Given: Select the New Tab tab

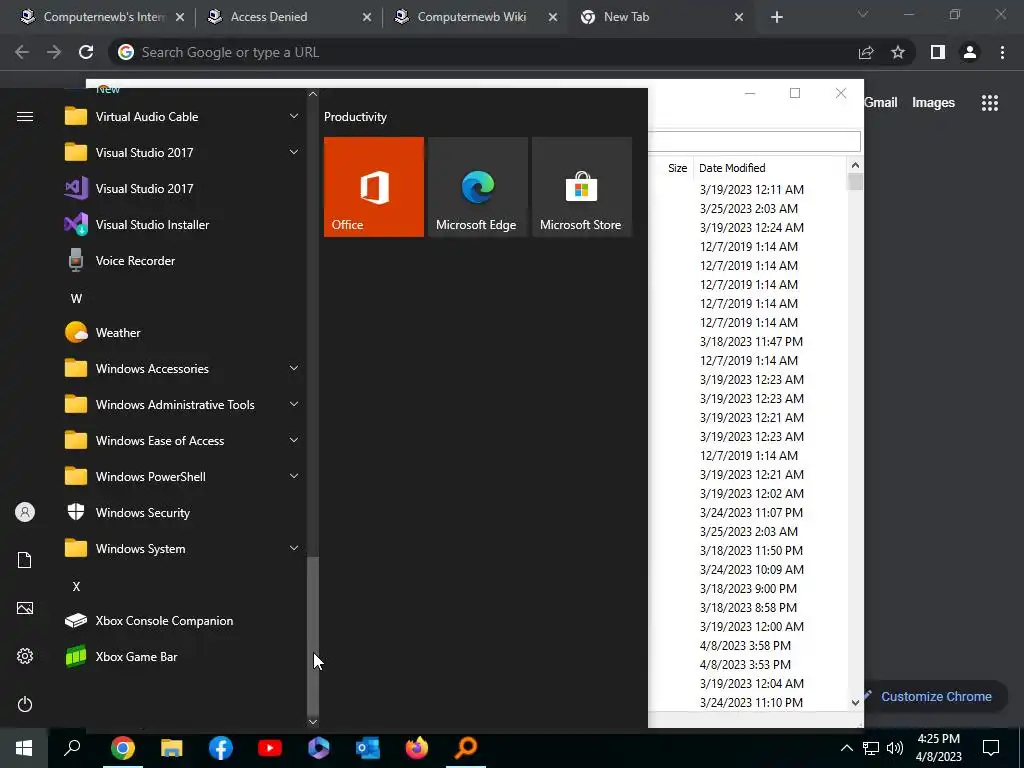Looking at the screenshot, I should (x=662, y=17).
